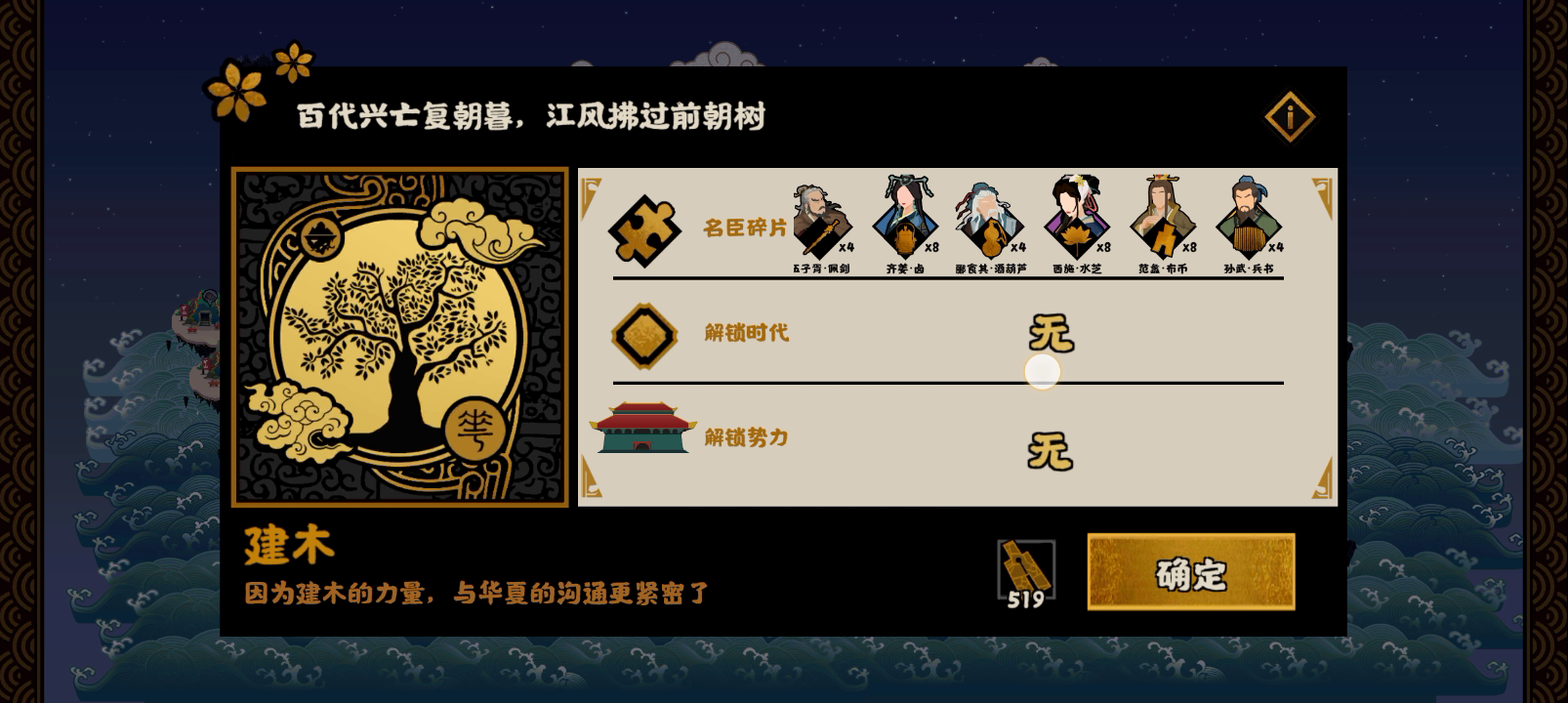Click the golden 建木 tree artwork
Image resolution: width=1568 pixels, height=703 pixels.
[400, 337]
